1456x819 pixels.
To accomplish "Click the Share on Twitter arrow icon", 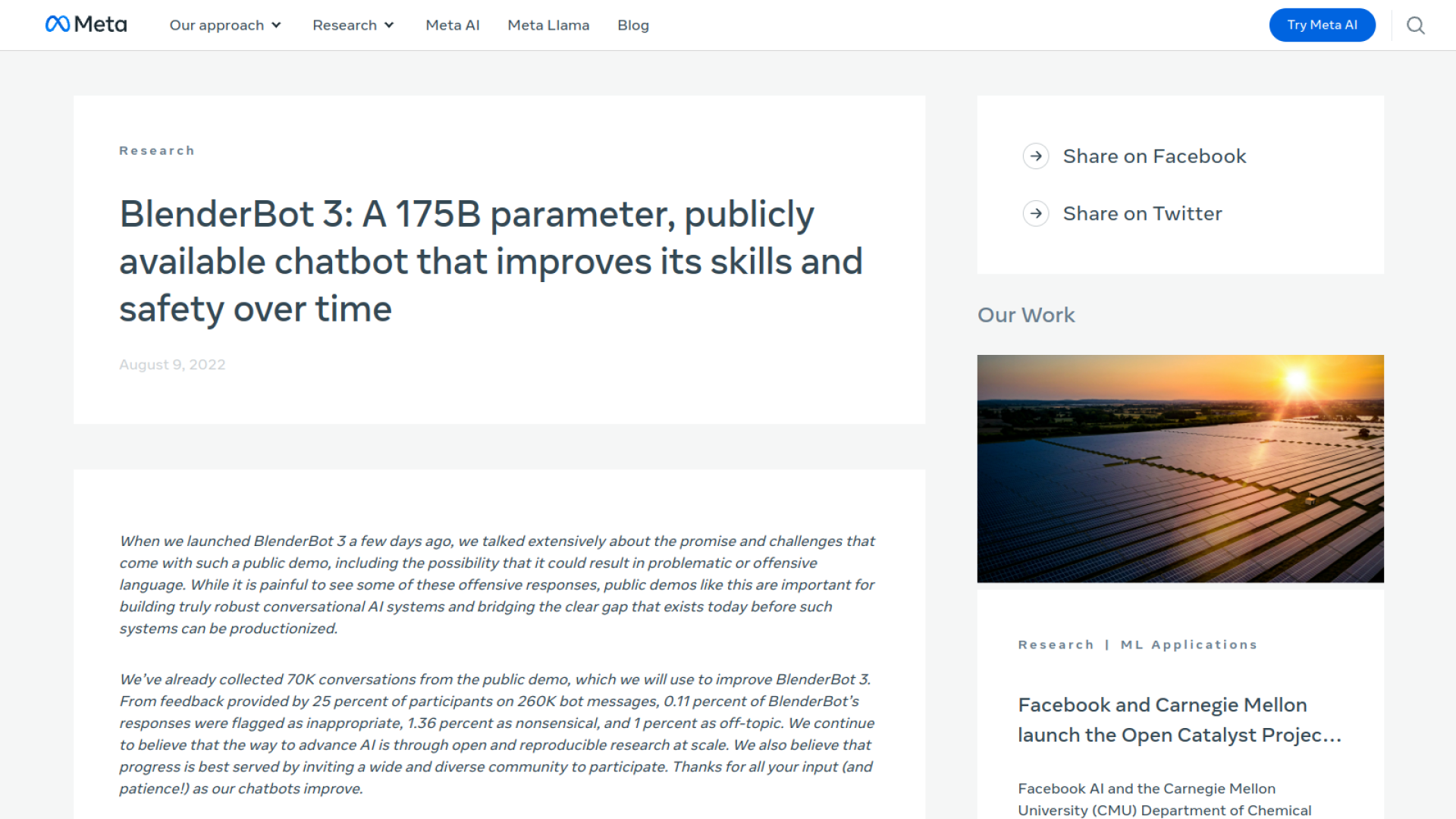I will [1036, 214].
